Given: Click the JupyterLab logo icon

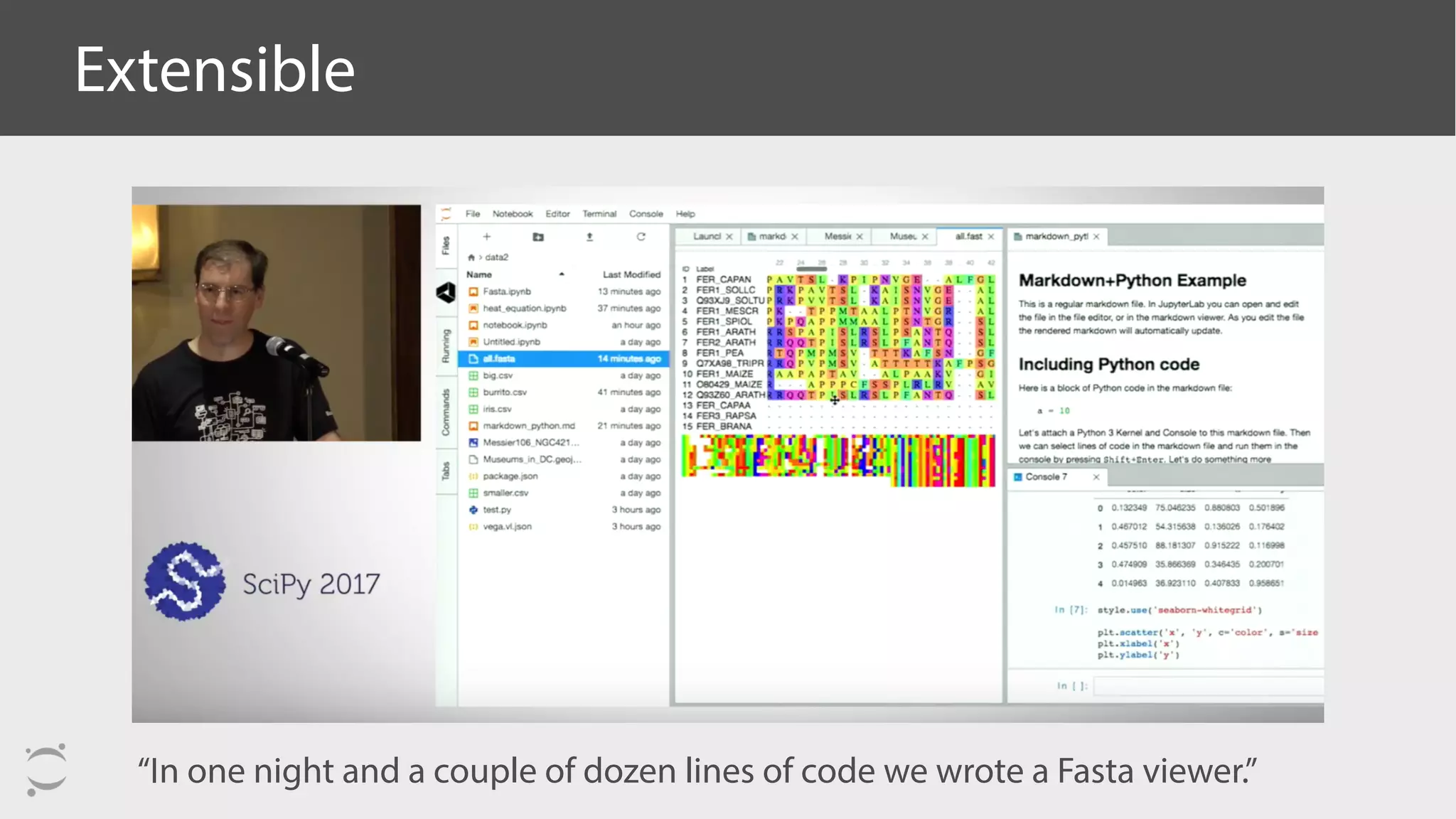Looking at the screenshot, I should 446,213.
